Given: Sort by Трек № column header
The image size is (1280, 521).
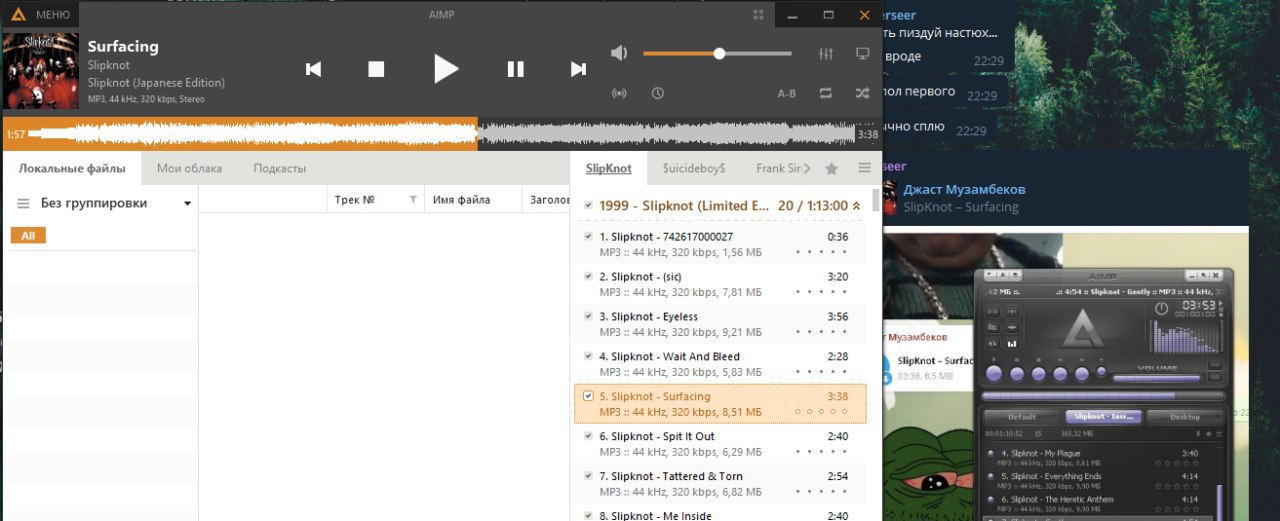Looking at the screenshot, I should [354, 200].
